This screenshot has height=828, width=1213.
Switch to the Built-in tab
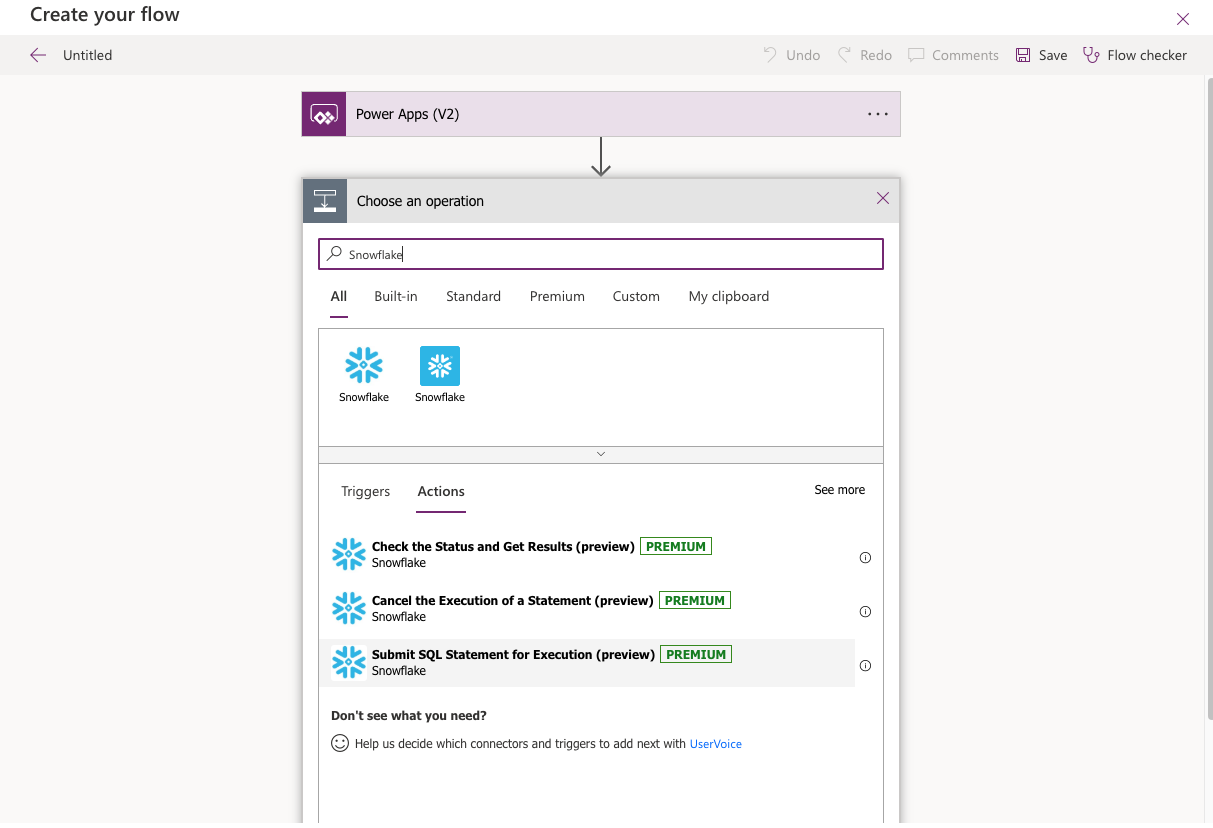396,296
